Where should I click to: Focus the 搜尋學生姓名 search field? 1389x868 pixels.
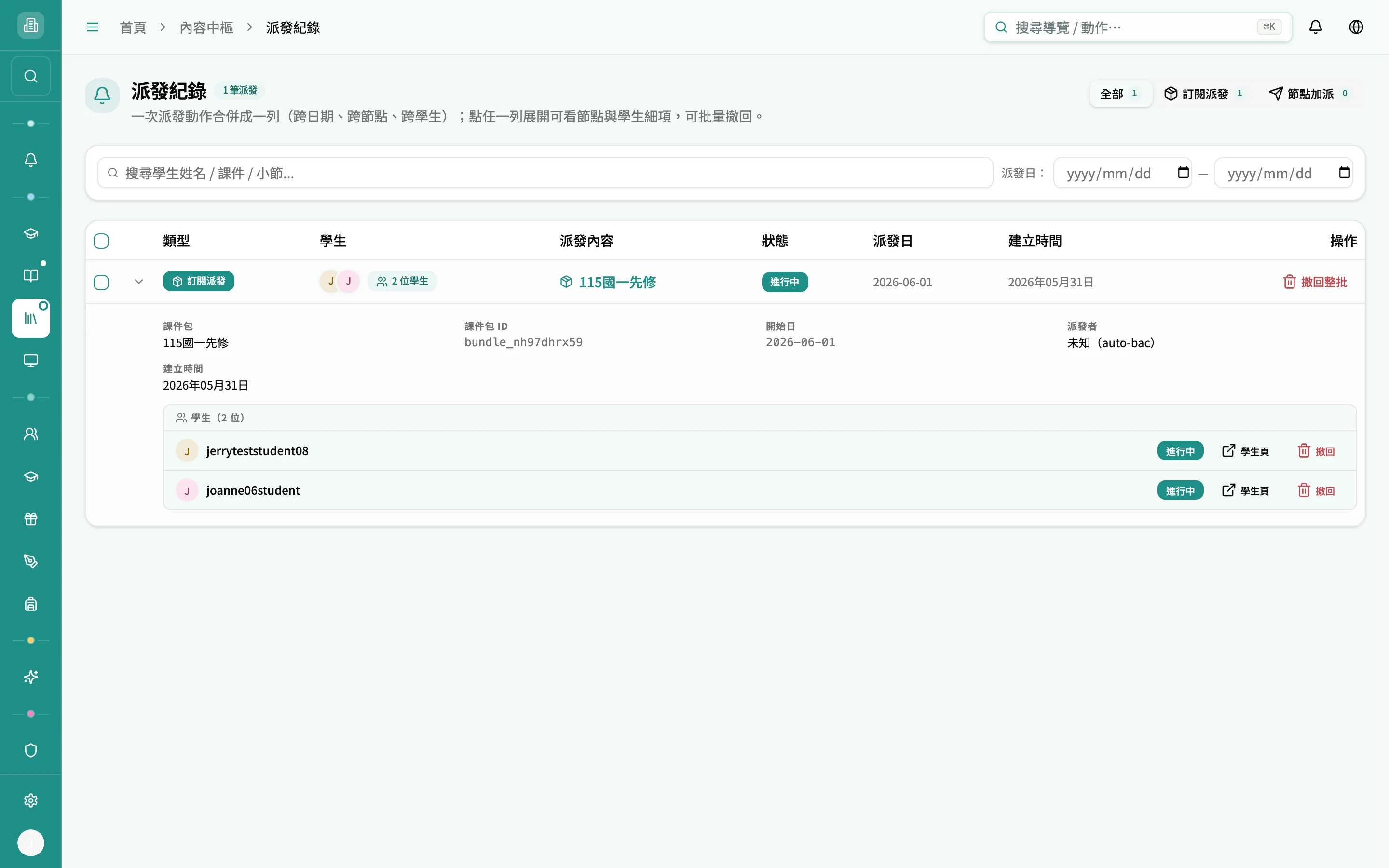click(545, 173)
